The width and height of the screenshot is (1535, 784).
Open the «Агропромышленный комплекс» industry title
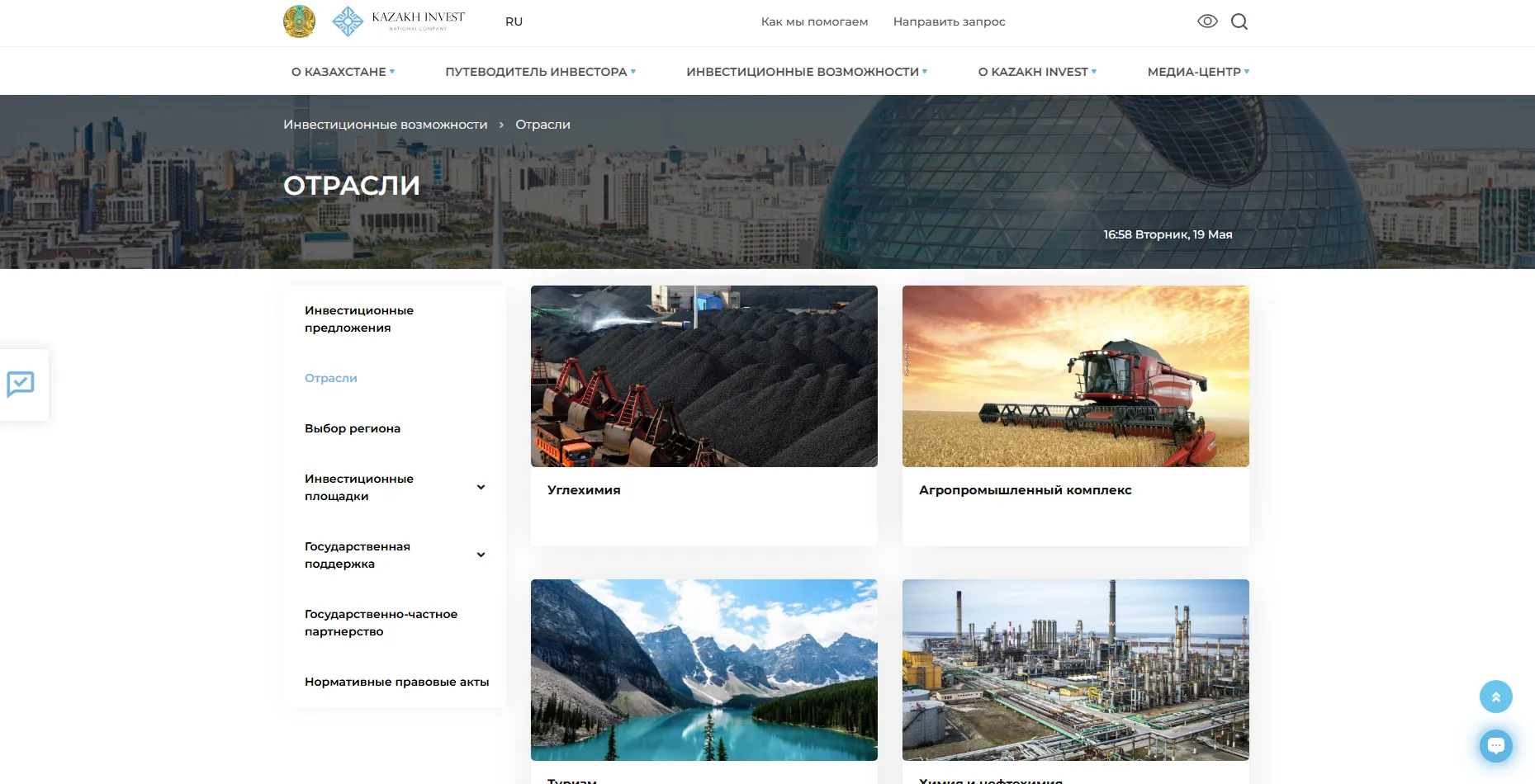pos(1026,490)
